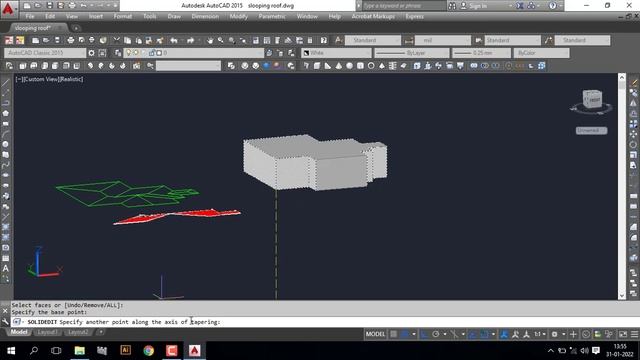Click the Wedge modeling tool icon

point(328,66)
